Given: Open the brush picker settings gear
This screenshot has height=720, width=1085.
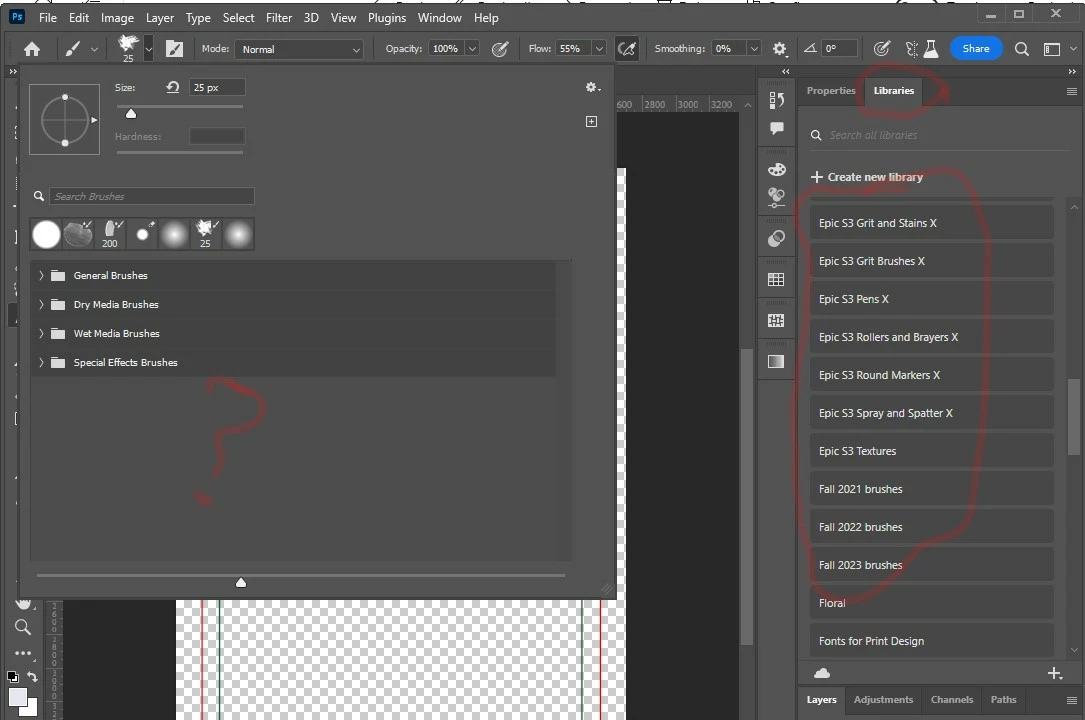Looking at the screenshot, I should [592, 87].
